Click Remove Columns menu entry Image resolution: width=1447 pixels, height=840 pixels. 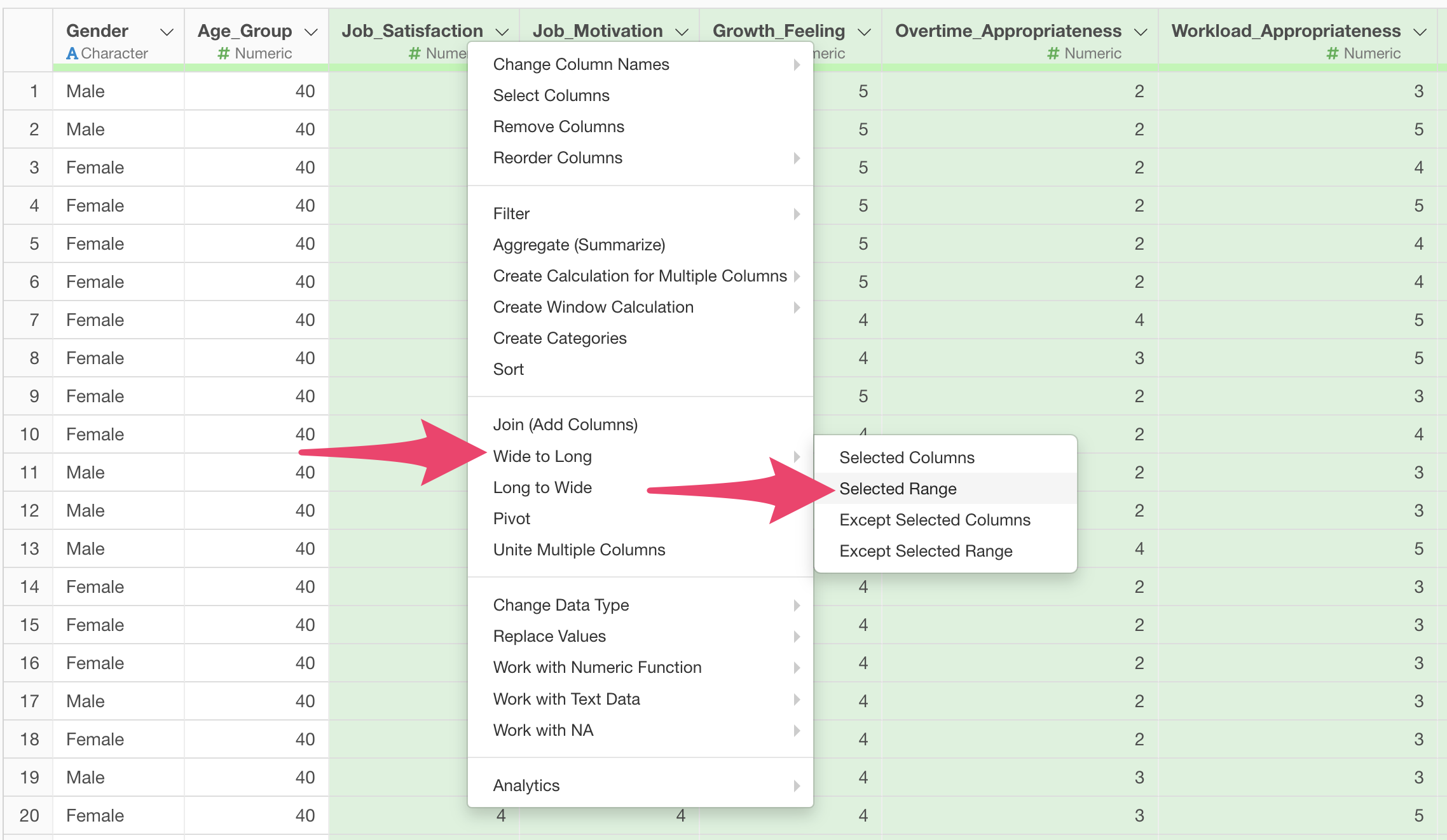[558, 126]
